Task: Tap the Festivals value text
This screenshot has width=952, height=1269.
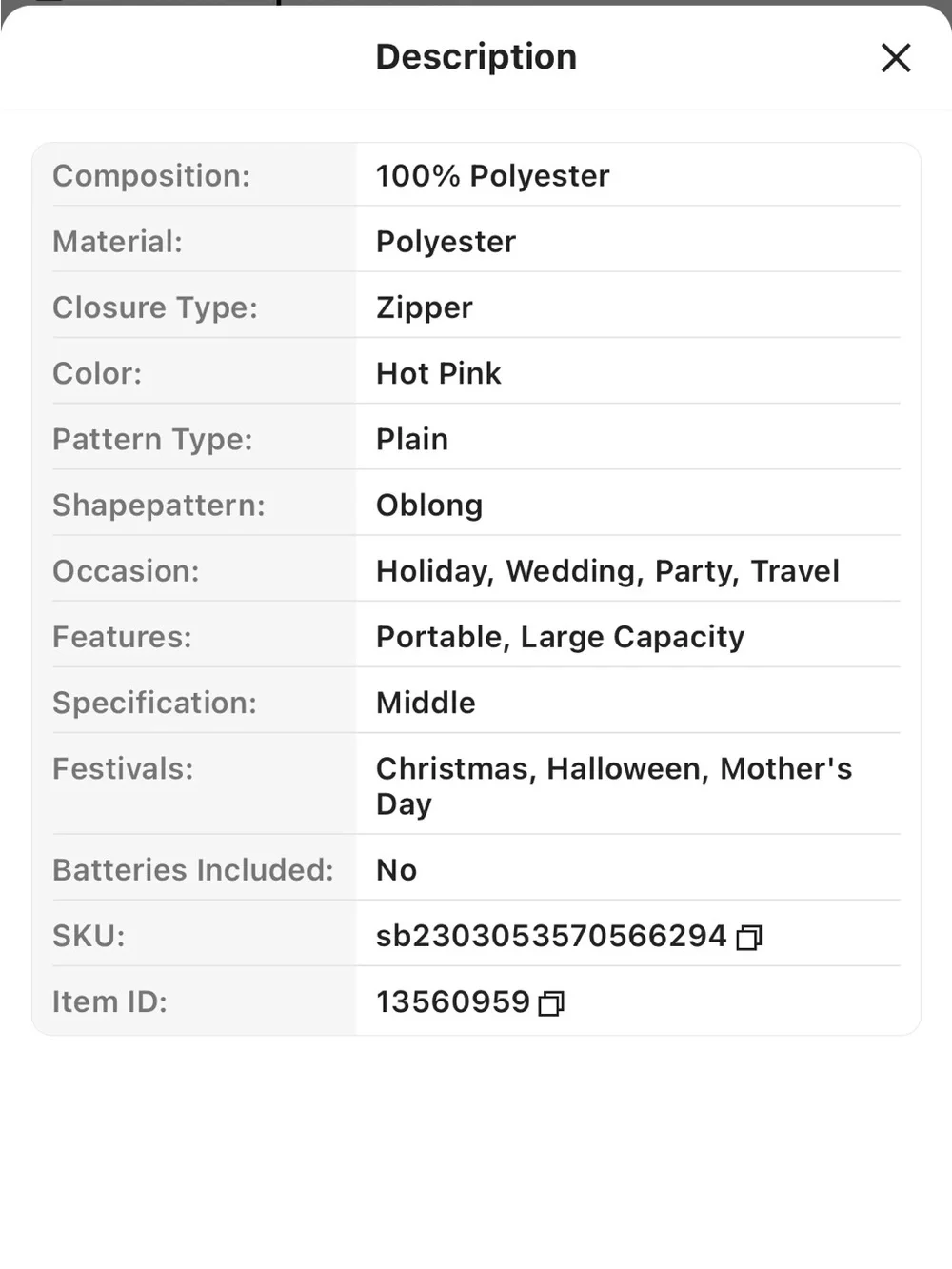Action: tap(614, 786)
